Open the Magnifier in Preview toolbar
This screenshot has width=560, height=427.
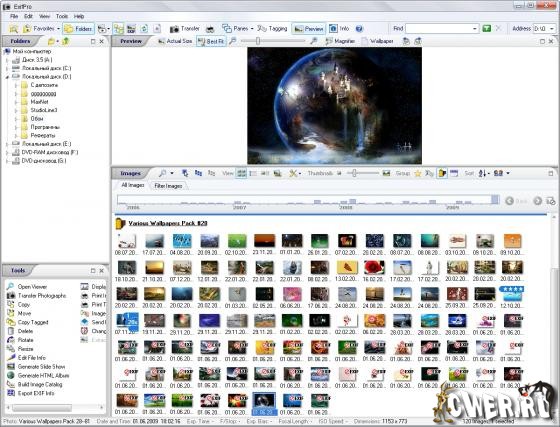click(x=340, y=41)
